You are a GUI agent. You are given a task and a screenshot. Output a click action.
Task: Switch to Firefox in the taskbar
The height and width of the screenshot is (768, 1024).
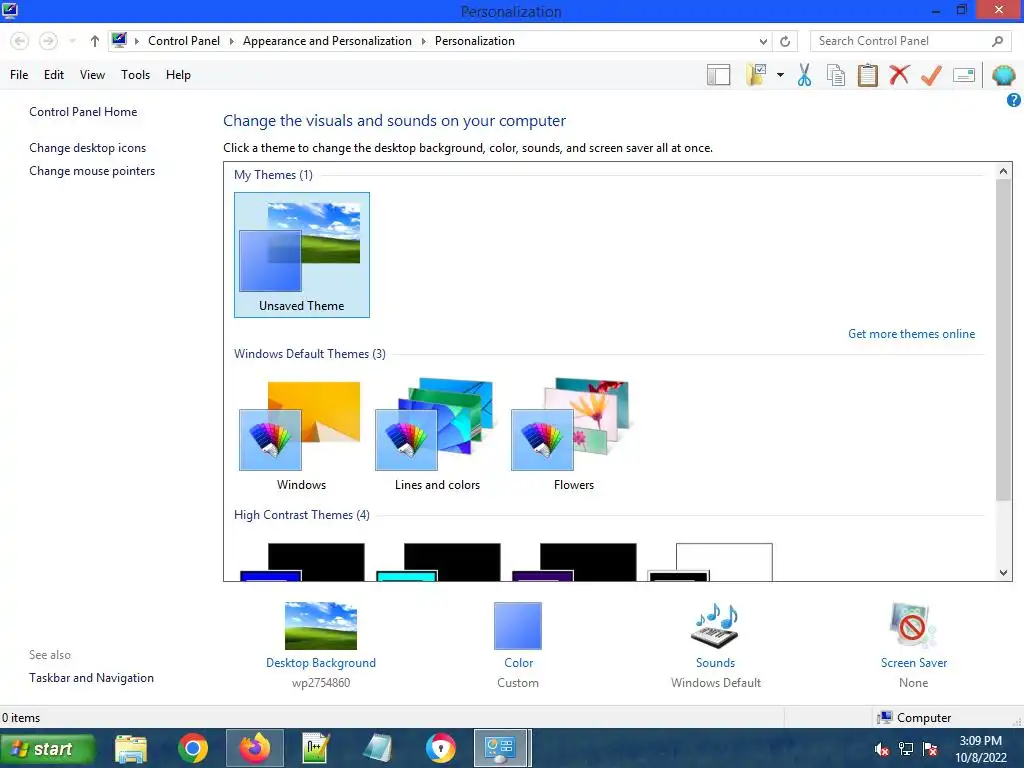pos(255,748)
